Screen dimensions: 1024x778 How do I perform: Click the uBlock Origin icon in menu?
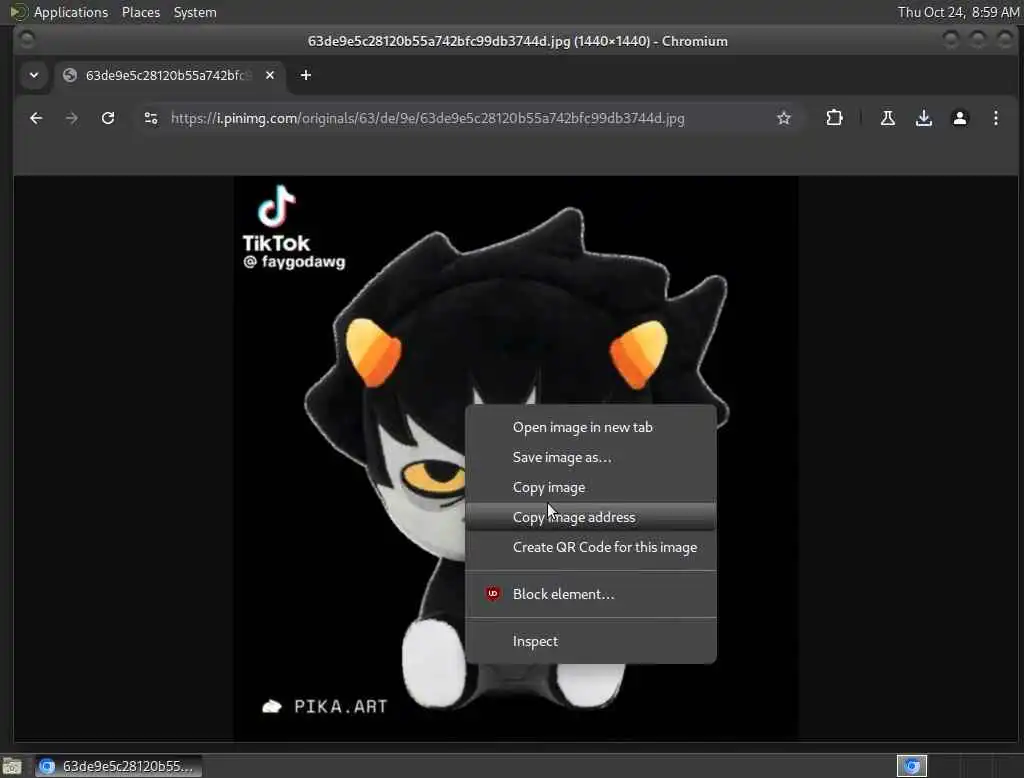[492, 593]
